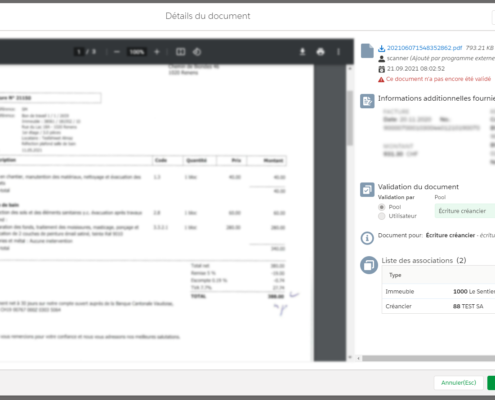This screenshot has height=400, width=495.
Task: Click the PDF page number field
Action: 79,52
